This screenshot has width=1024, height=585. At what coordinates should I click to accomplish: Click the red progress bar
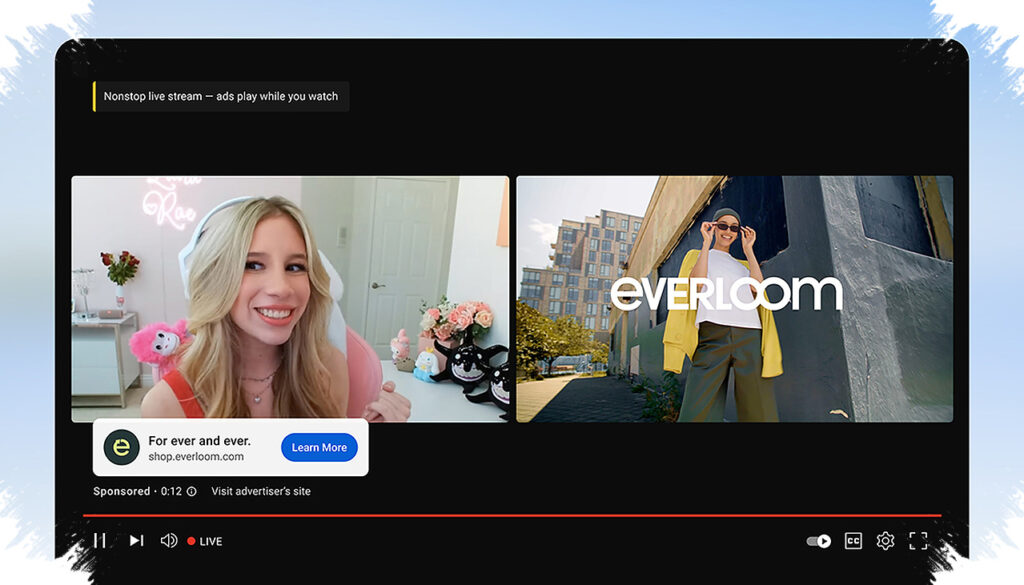click(512, 516)
